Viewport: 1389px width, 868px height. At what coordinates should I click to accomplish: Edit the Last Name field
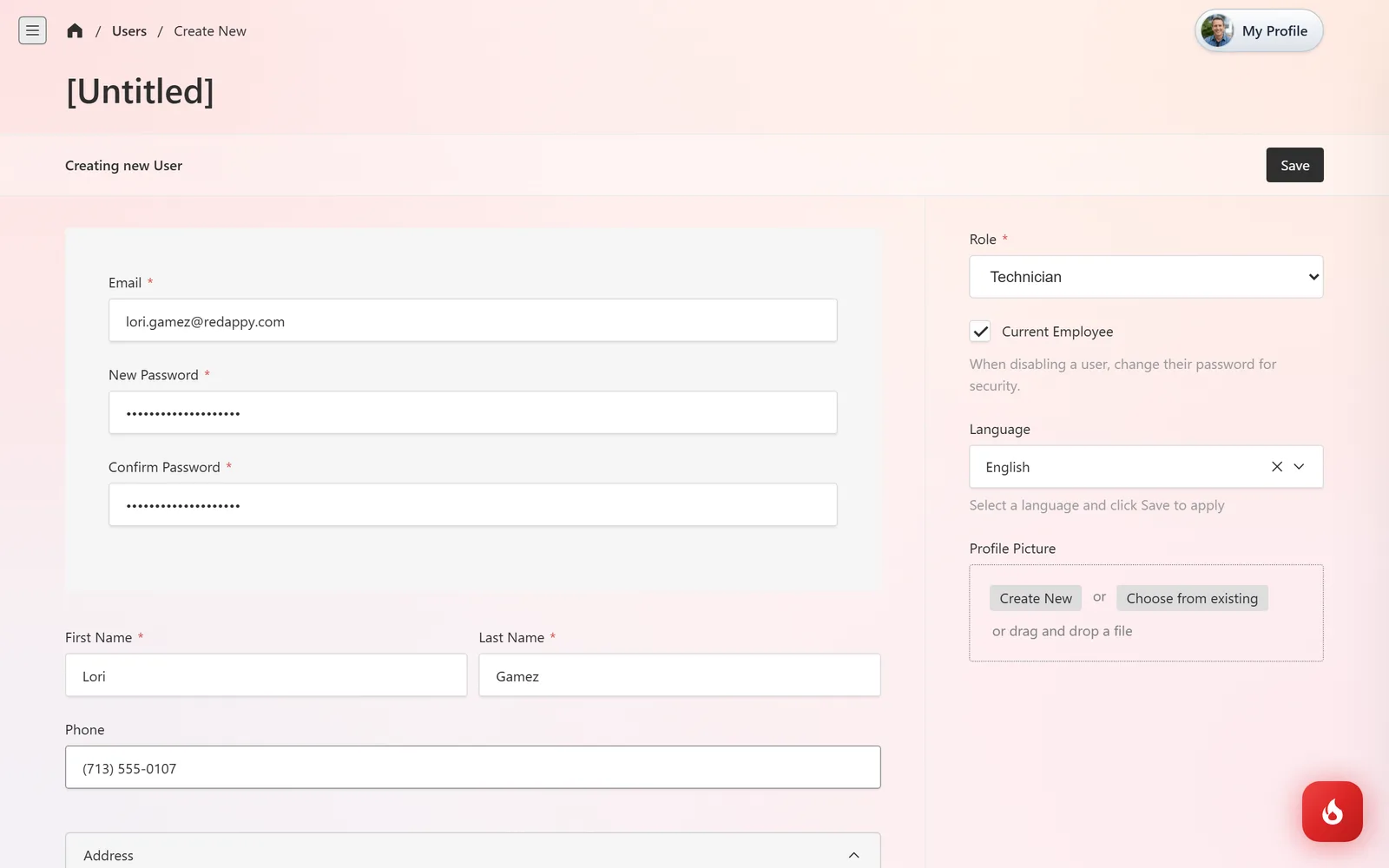pos(680,675)
